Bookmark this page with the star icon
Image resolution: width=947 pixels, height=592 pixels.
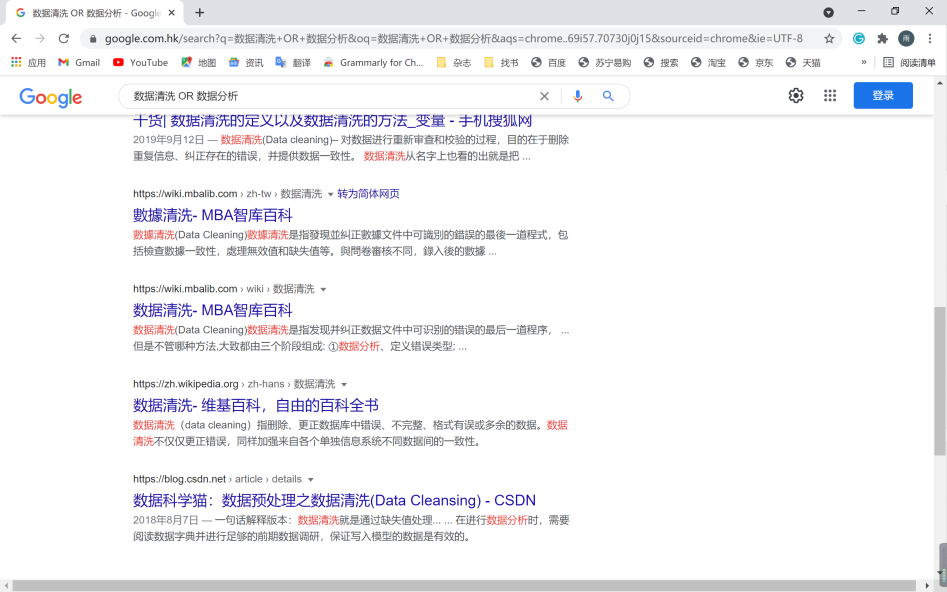coord(829,39)
